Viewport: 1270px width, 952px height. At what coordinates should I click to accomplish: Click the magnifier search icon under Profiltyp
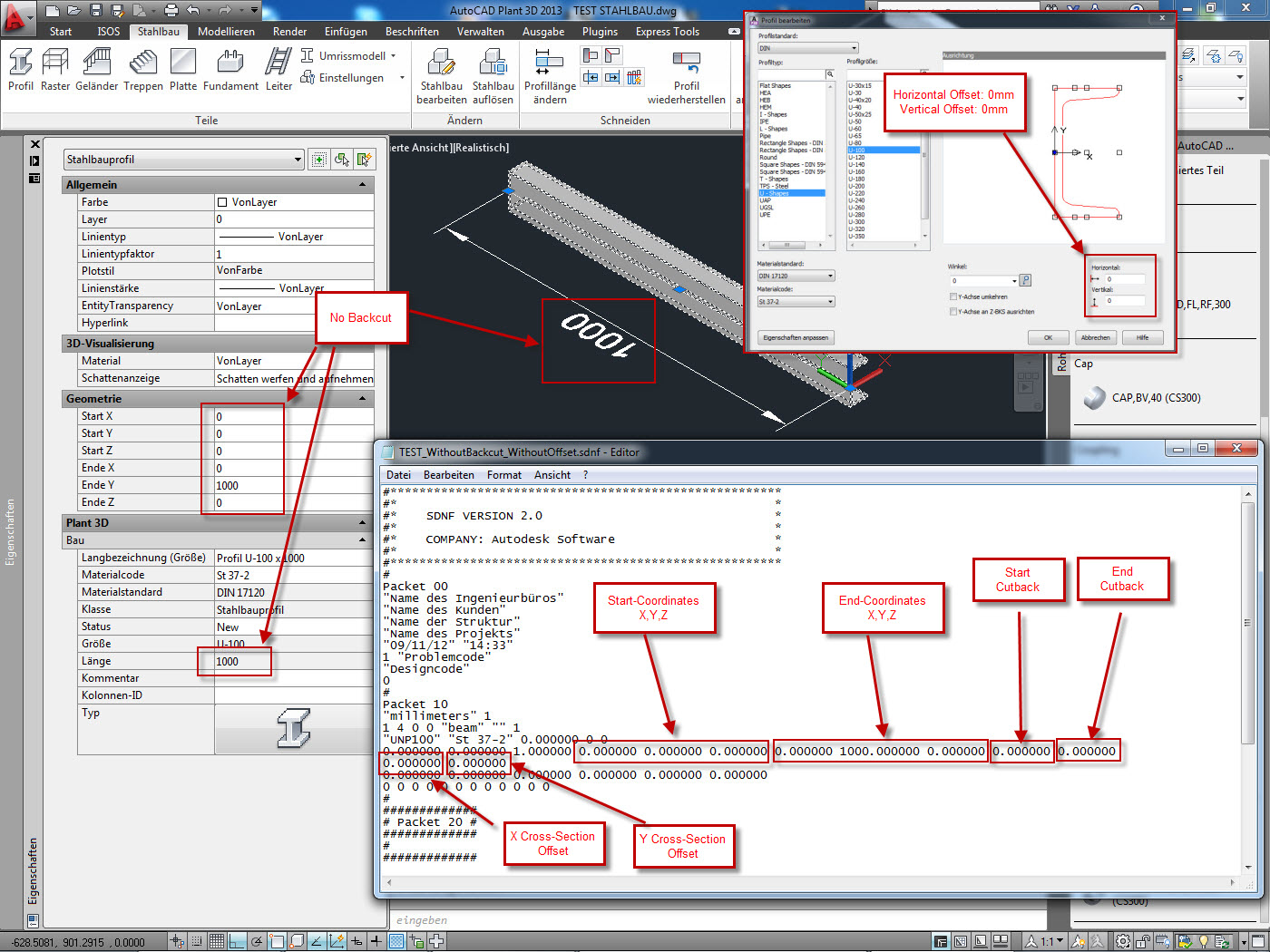(829, 74)
